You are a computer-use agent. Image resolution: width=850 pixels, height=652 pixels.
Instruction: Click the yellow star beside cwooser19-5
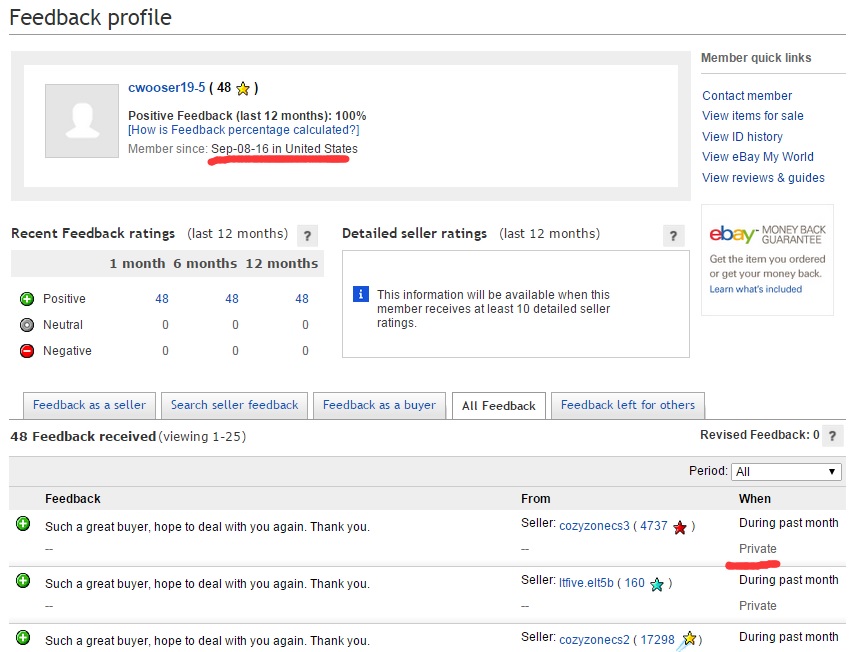click(243, 89)
